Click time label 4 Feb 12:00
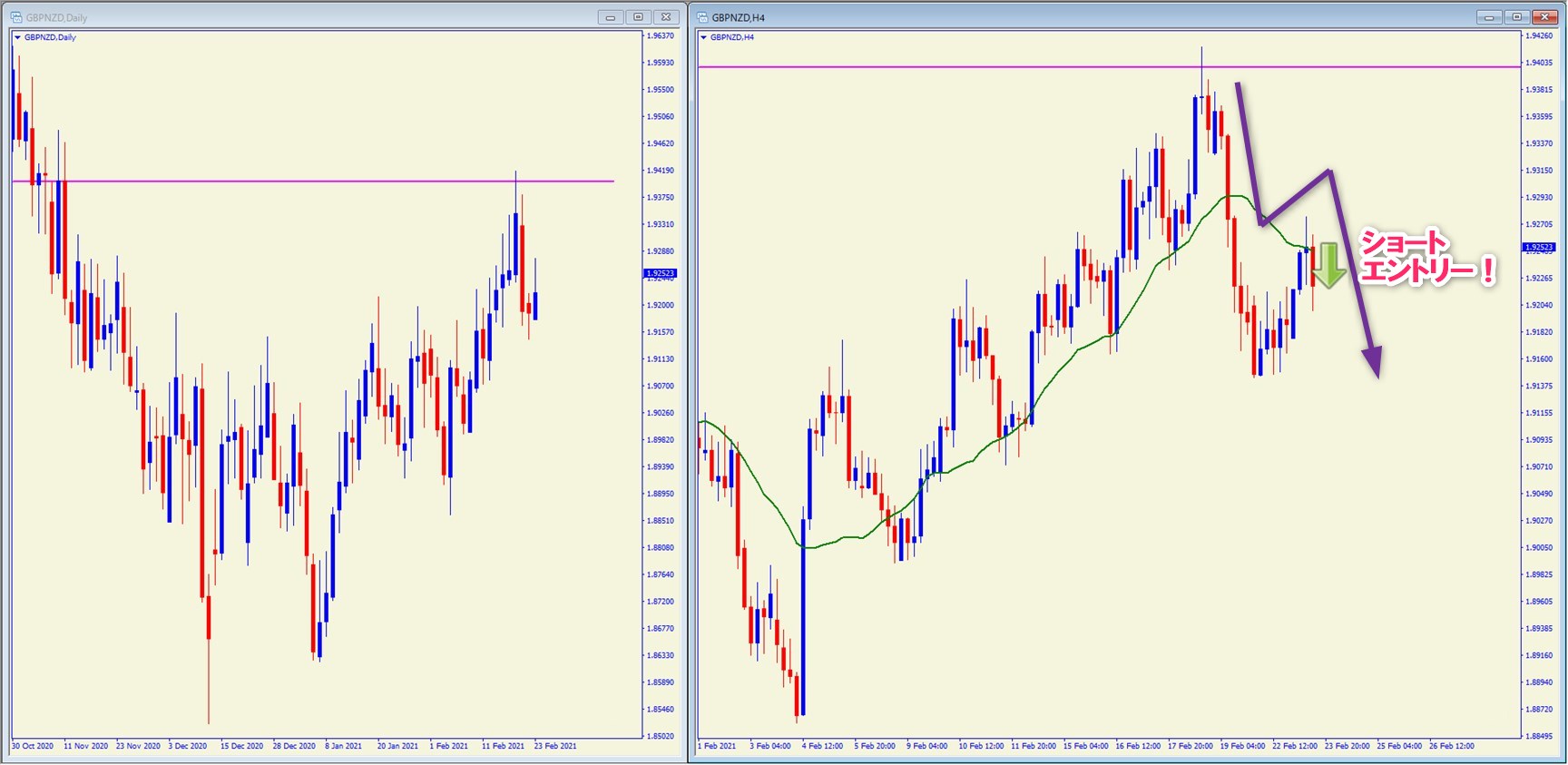Image resolution: width=1568 pixels, height=765 pixels. pos(822,746)
